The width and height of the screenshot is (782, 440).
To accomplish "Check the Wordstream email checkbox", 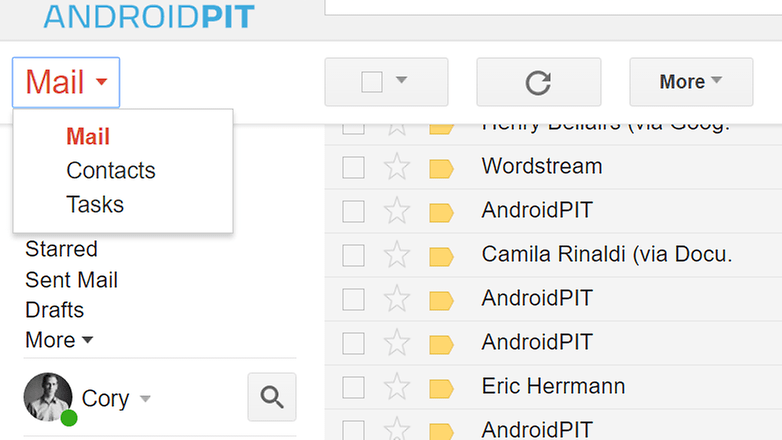I will (353, 167).
